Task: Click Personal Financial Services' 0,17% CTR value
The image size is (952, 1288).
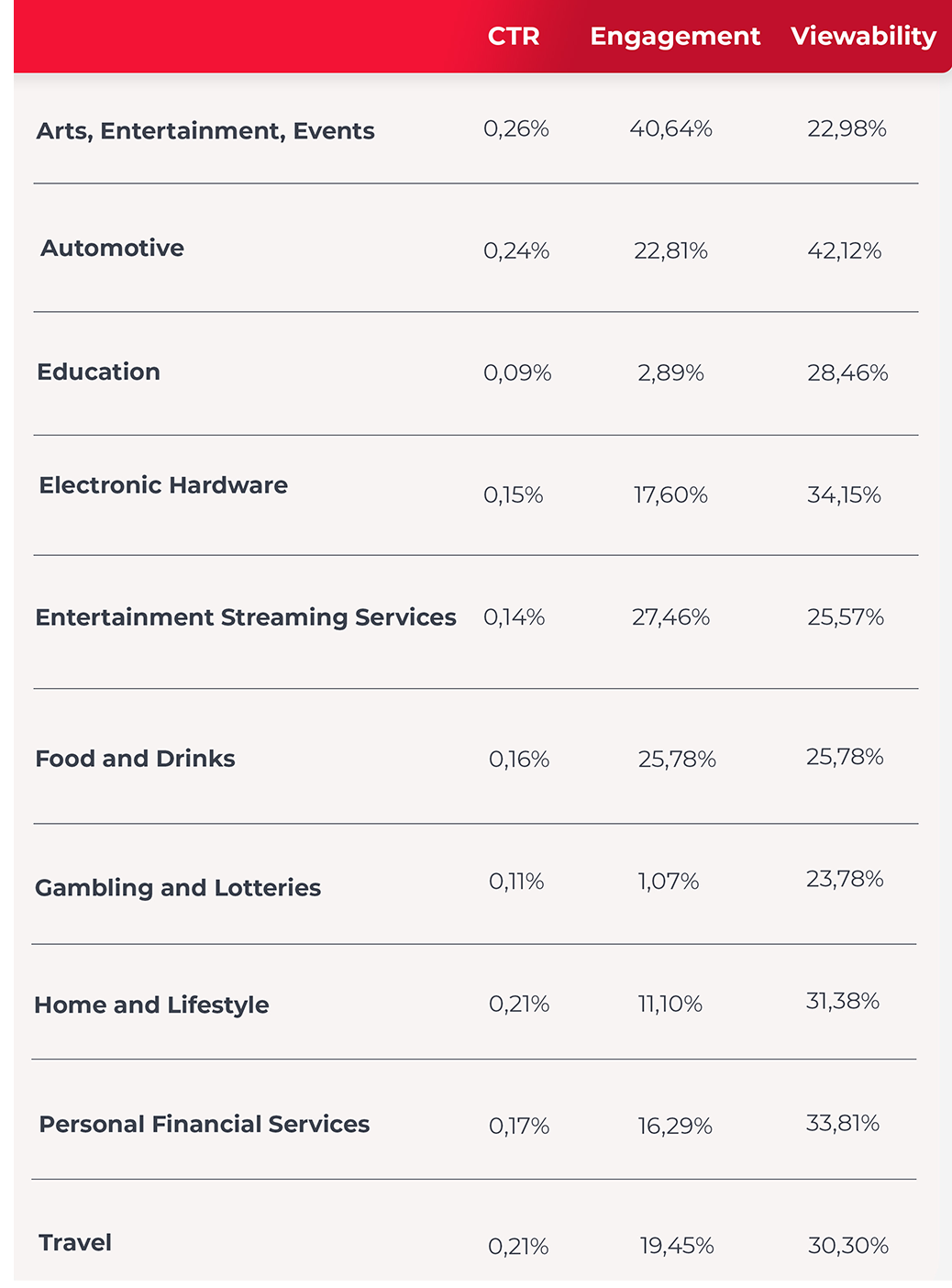Action: (x=519, y=1127)
